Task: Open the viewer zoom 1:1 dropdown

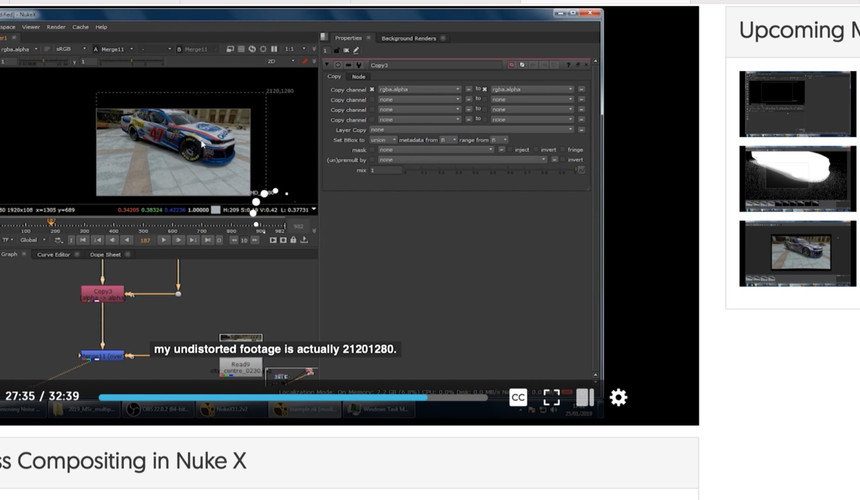Action: pos(295,49)
